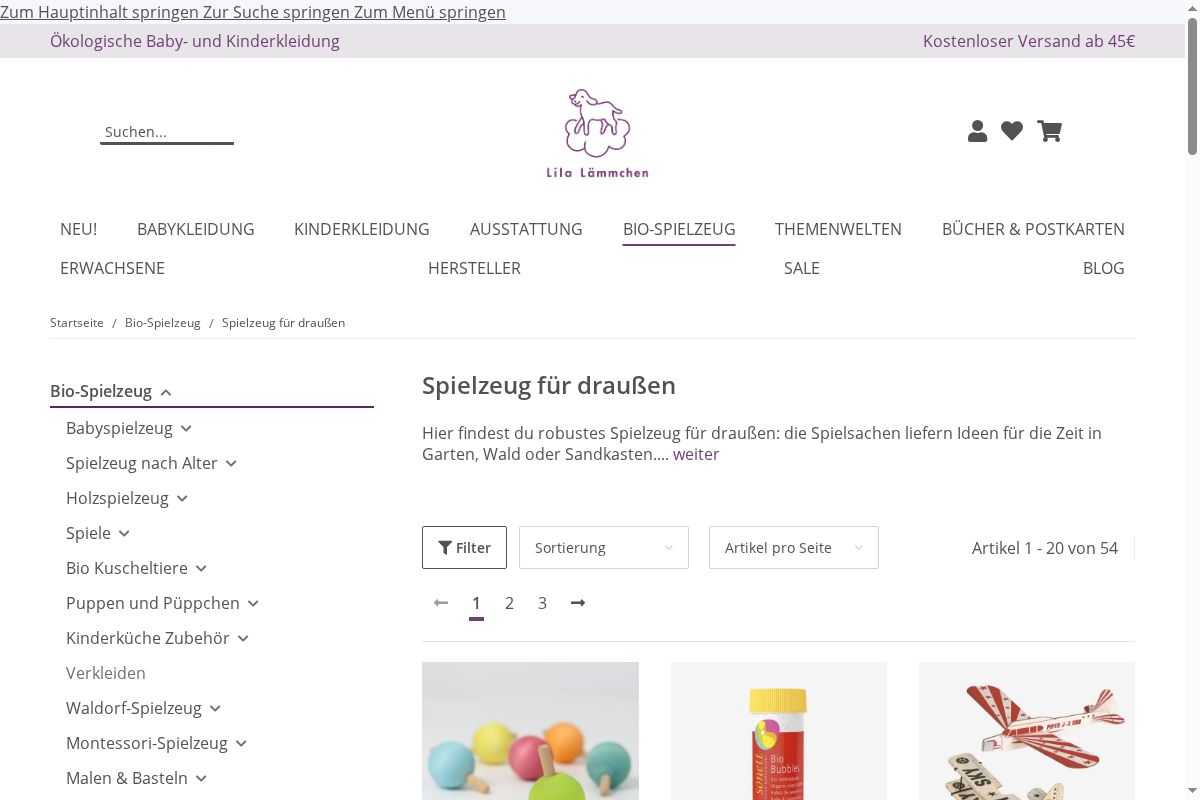Click the Suchen search field
Screen dimensions: 1200x800
coord(167,132)
